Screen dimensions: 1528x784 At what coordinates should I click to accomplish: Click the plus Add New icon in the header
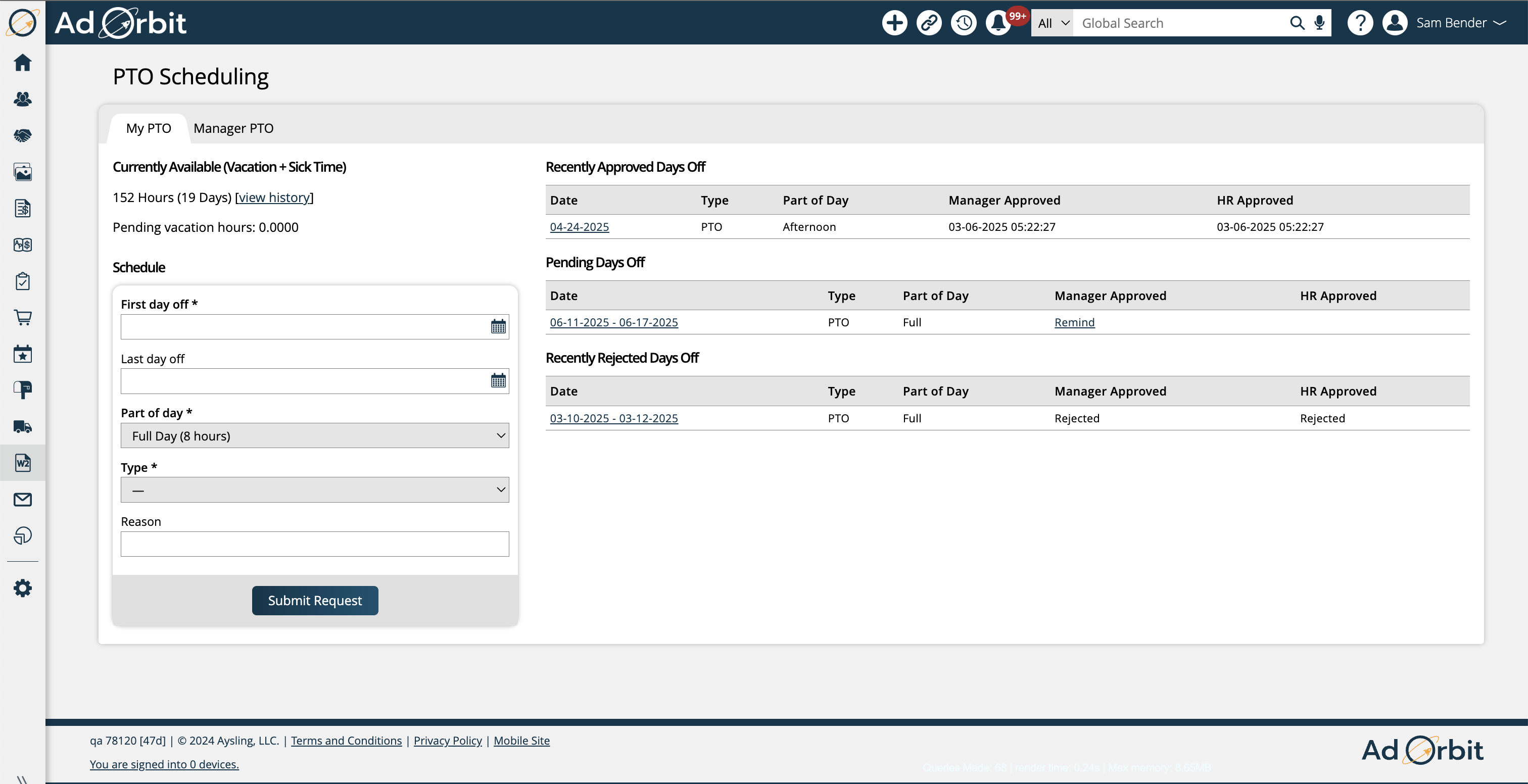[894, 23]
